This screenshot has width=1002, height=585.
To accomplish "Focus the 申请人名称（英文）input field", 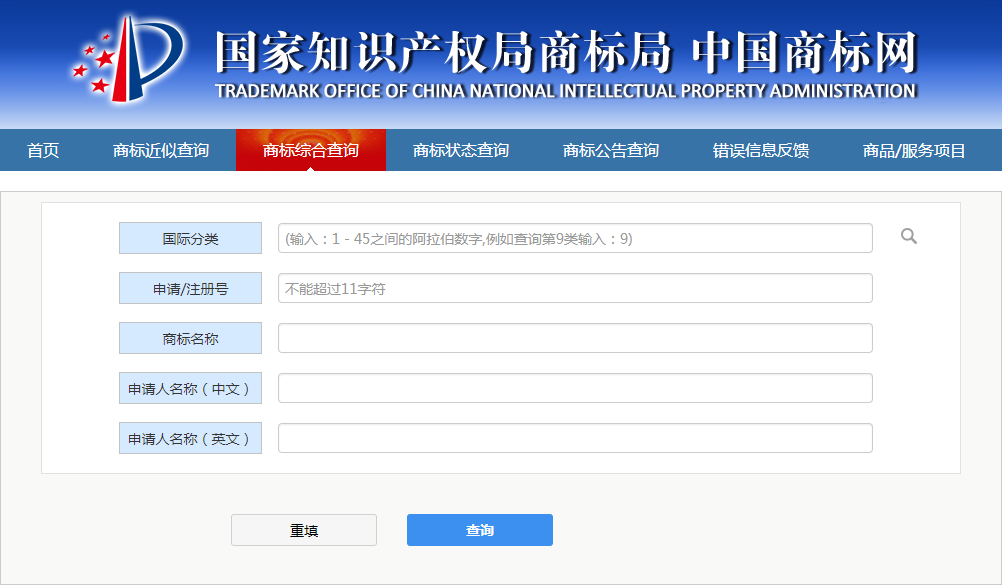I will [575, 438].
